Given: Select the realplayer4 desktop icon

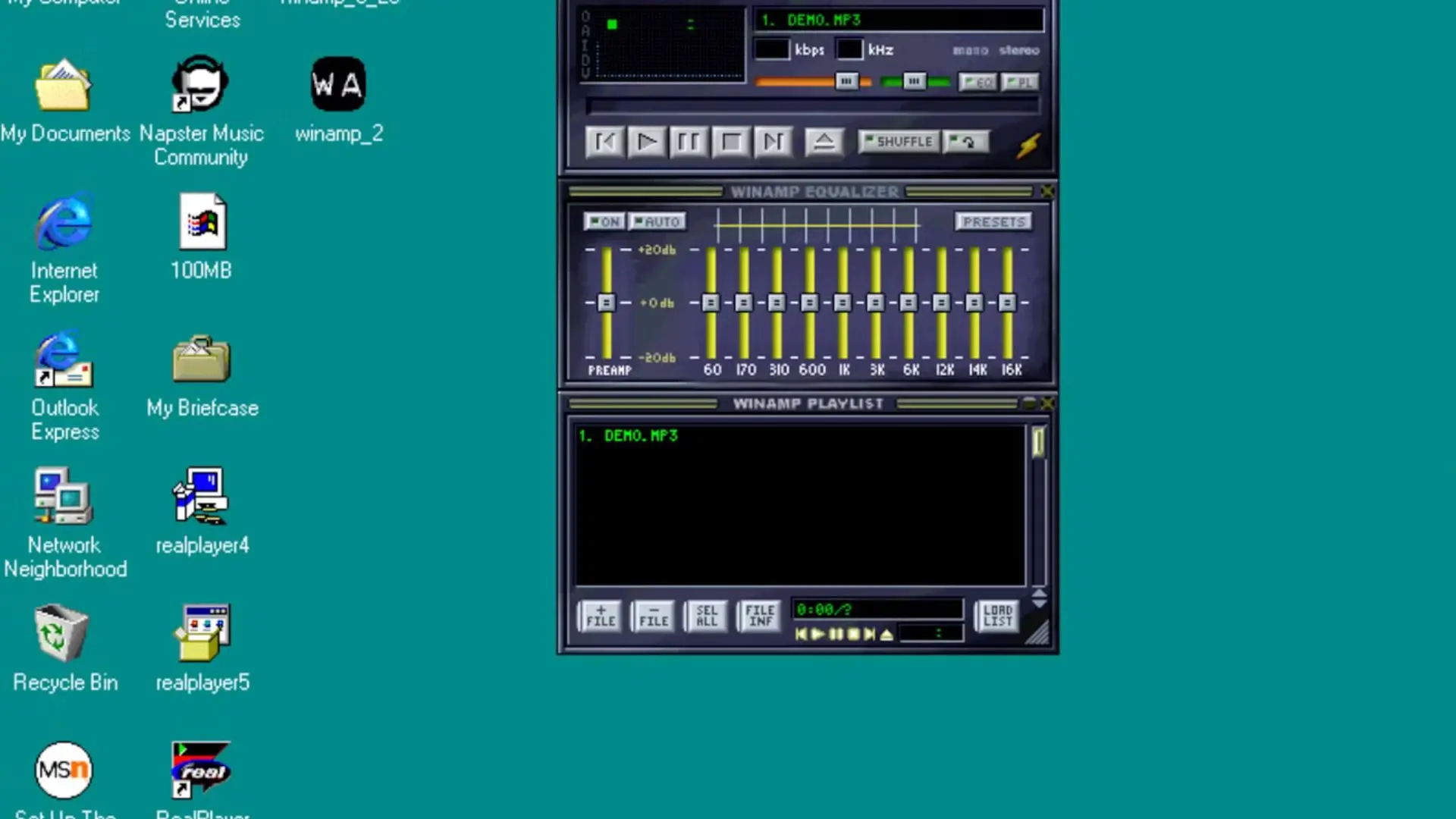Looking at the screenshot, I should (x=202, y=512).
